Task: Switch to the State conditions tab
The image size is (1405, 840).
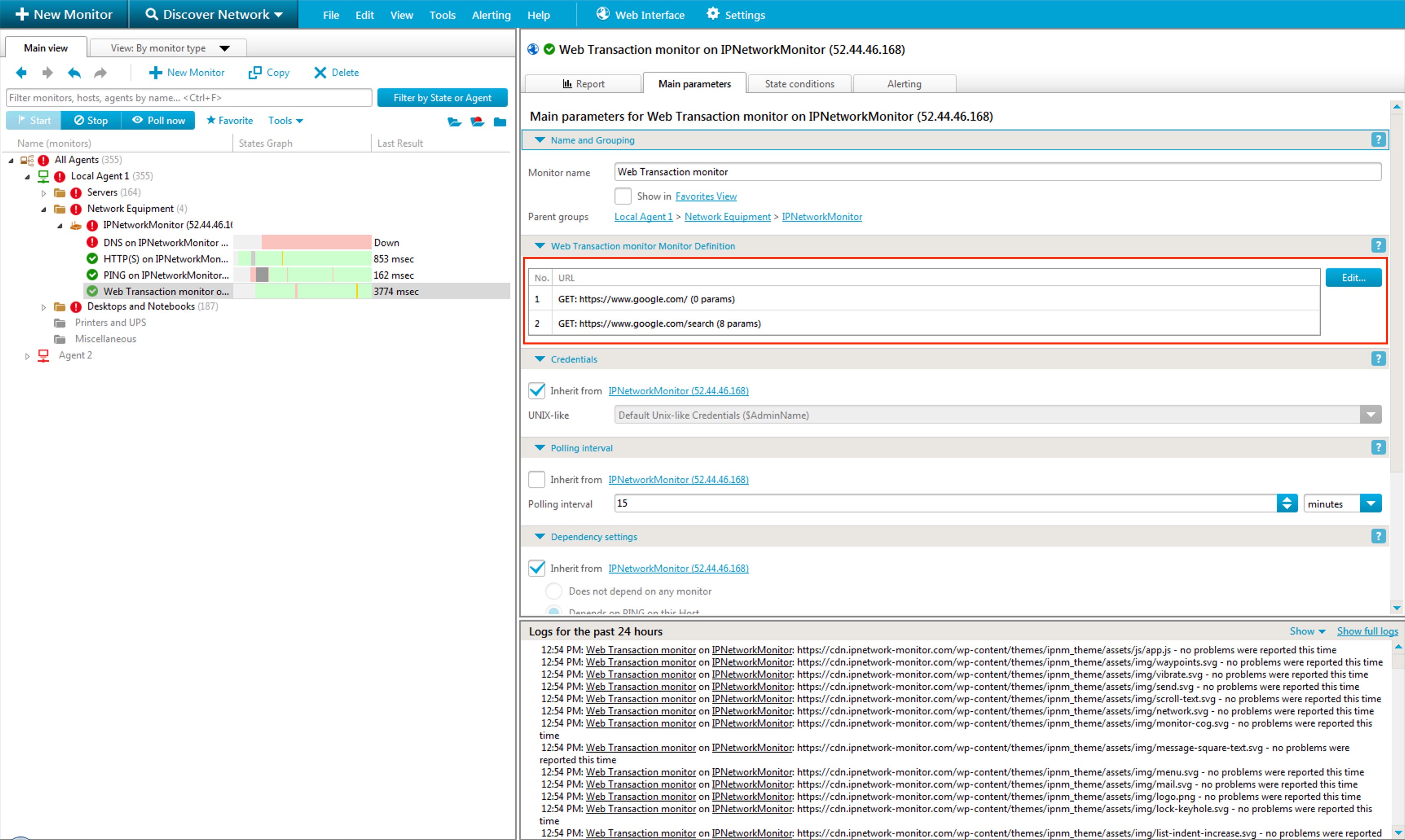Action: (799, 84)
